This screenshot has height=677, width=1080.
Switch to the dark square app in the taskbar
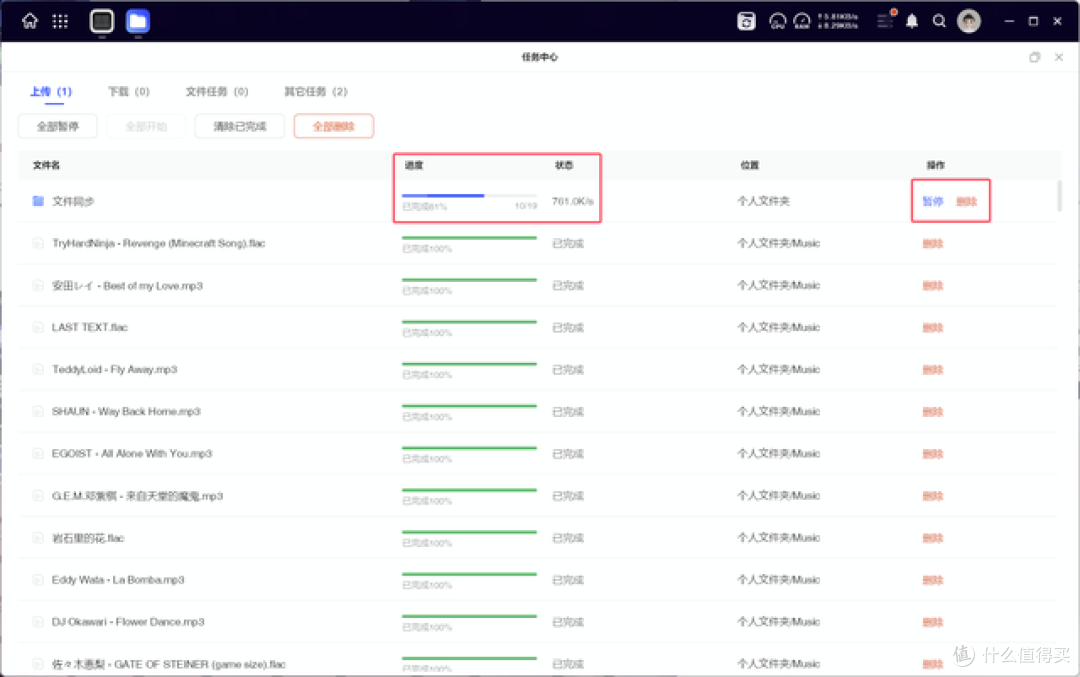(x=102, y=21)
